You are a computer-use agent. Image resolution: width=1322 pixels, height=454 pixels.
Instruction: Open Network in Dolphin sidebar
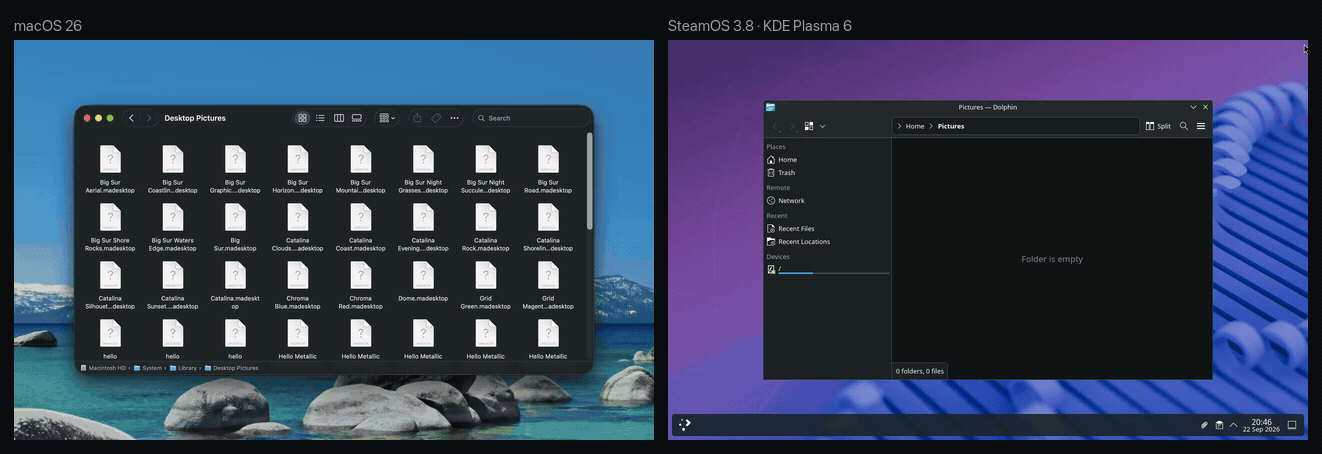coord(827,201)
